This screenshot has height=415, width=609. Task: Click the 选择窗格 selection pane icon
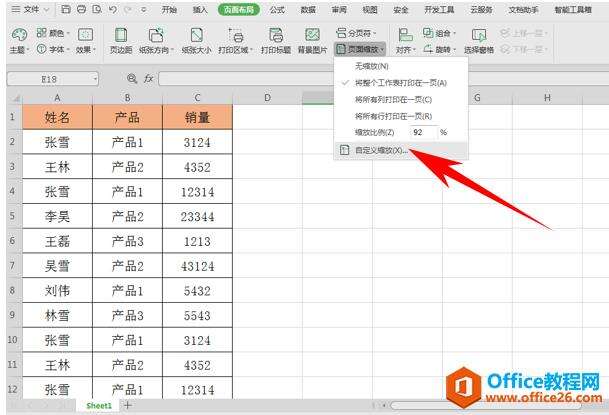479,41
